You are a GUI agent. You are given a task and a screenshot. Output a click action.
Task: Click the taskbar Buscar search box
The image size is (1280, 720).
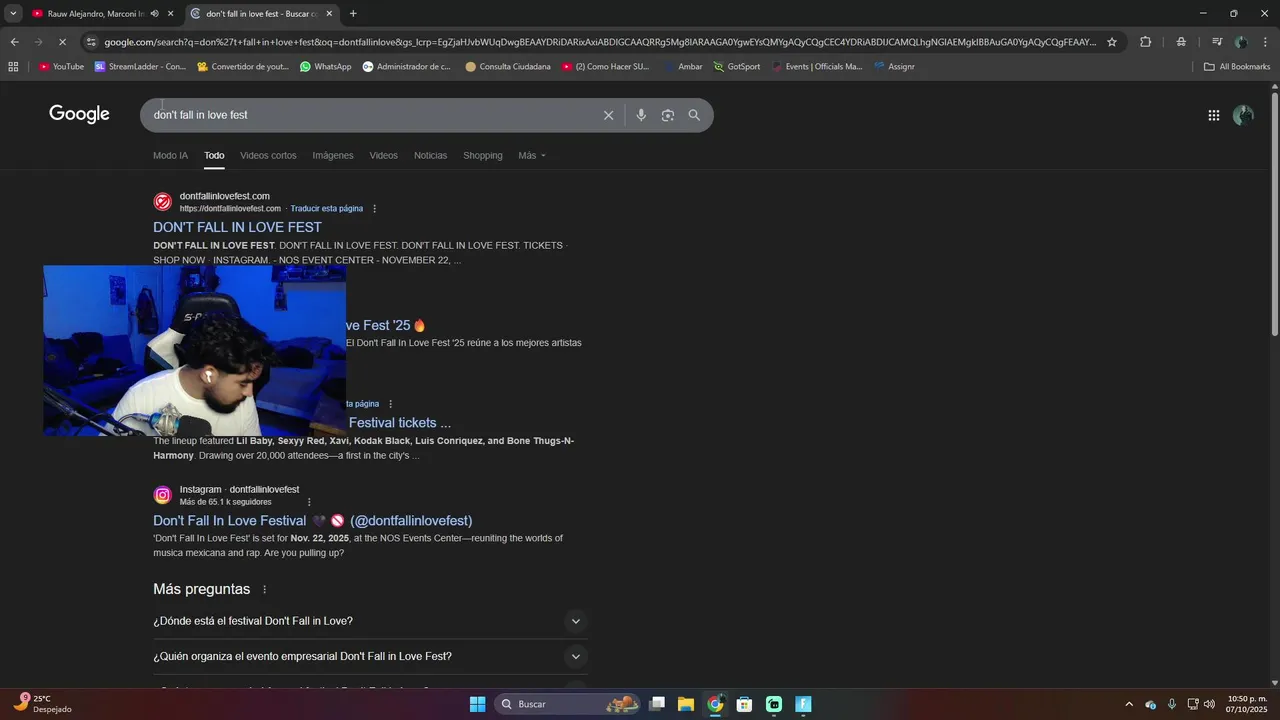569,704
